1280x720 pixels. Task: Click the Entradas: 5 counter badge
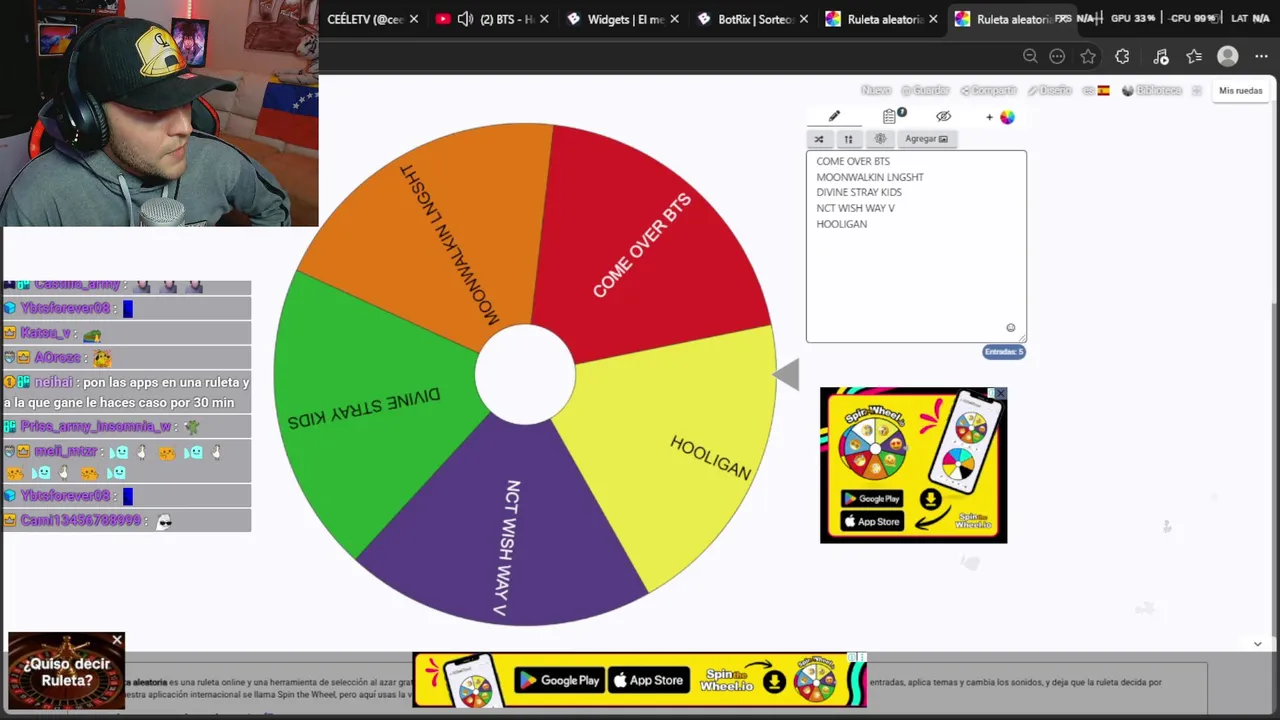(x=1004, y=352)
